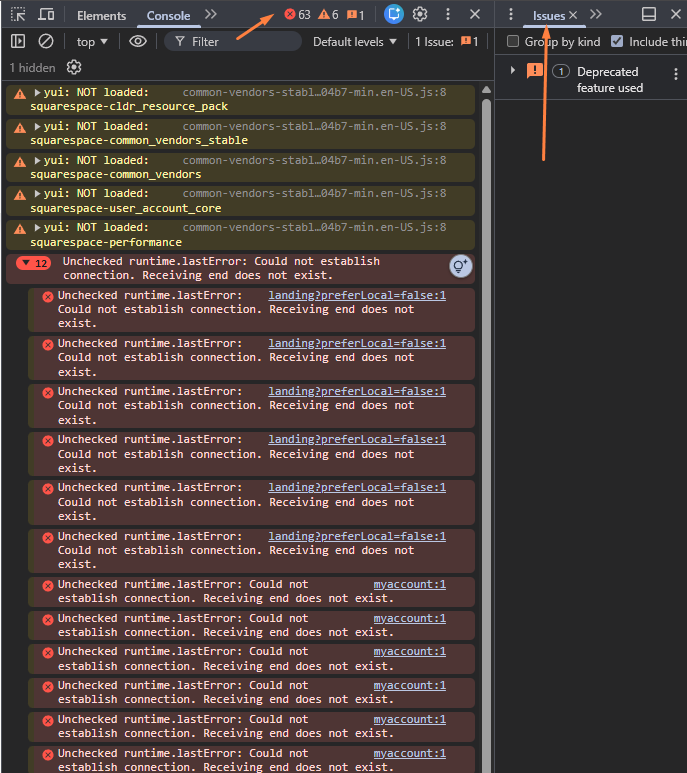Uncheck the Include third-party checkbox

[617, 42]
